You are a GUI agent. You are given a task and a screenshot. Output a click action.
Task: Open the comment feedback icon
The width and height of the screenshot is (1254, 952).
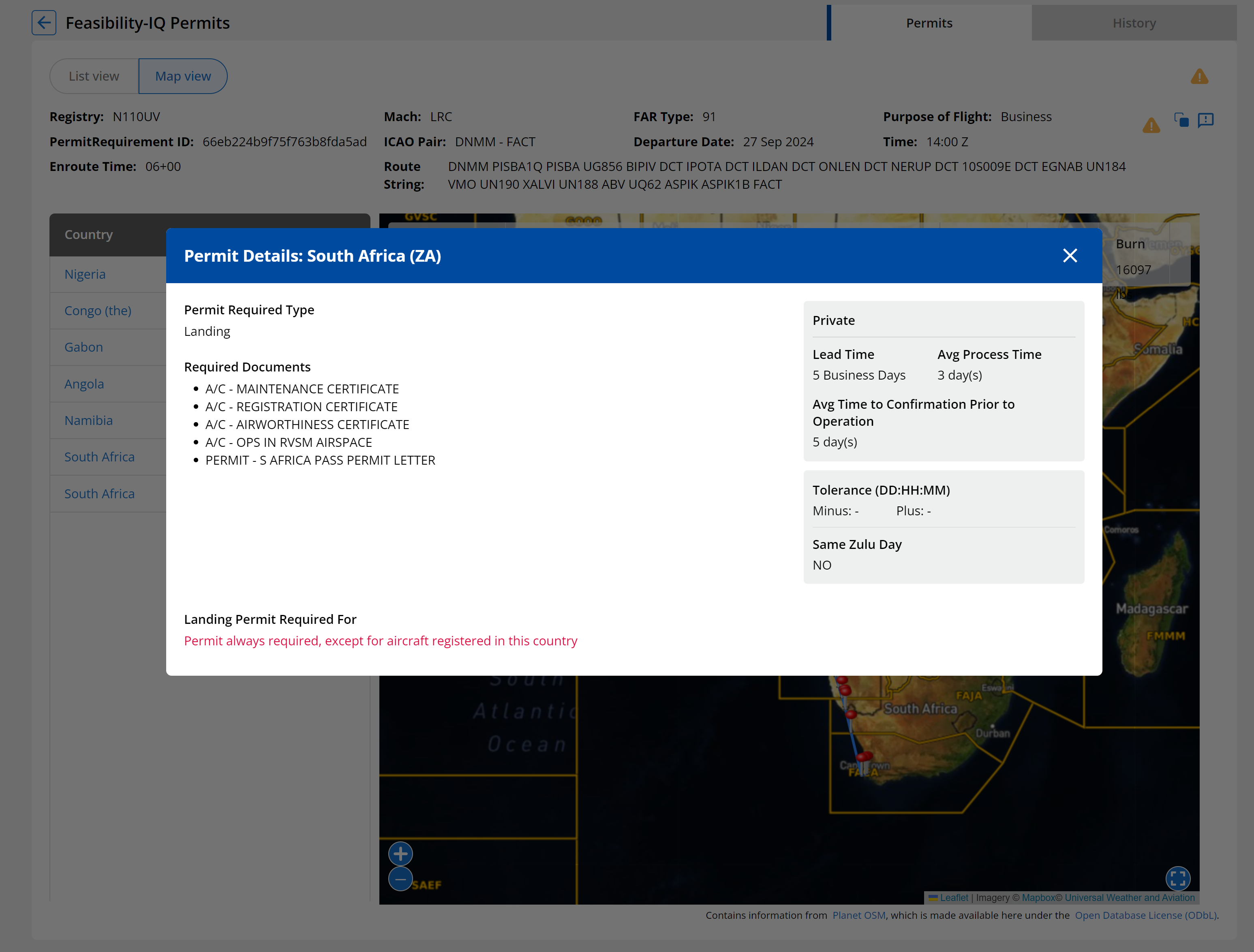tap(1206, 120)
